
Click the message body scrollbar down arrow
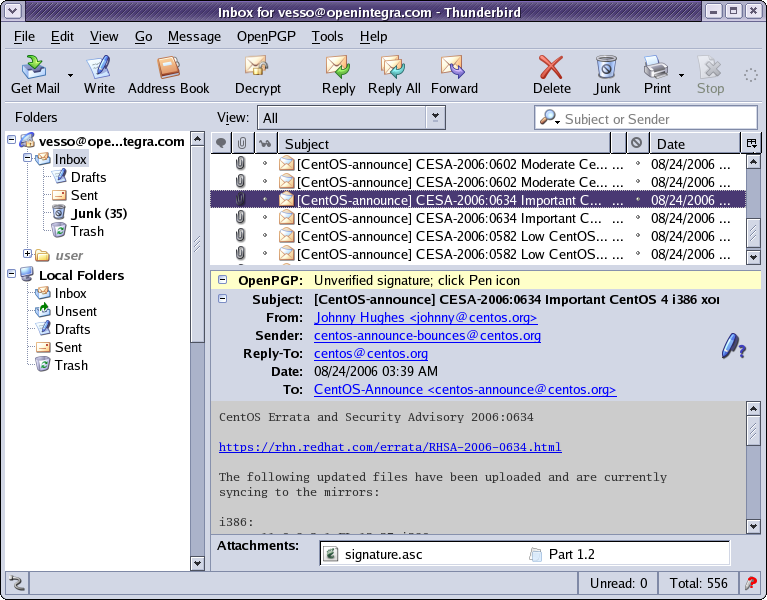coord(753,526)
